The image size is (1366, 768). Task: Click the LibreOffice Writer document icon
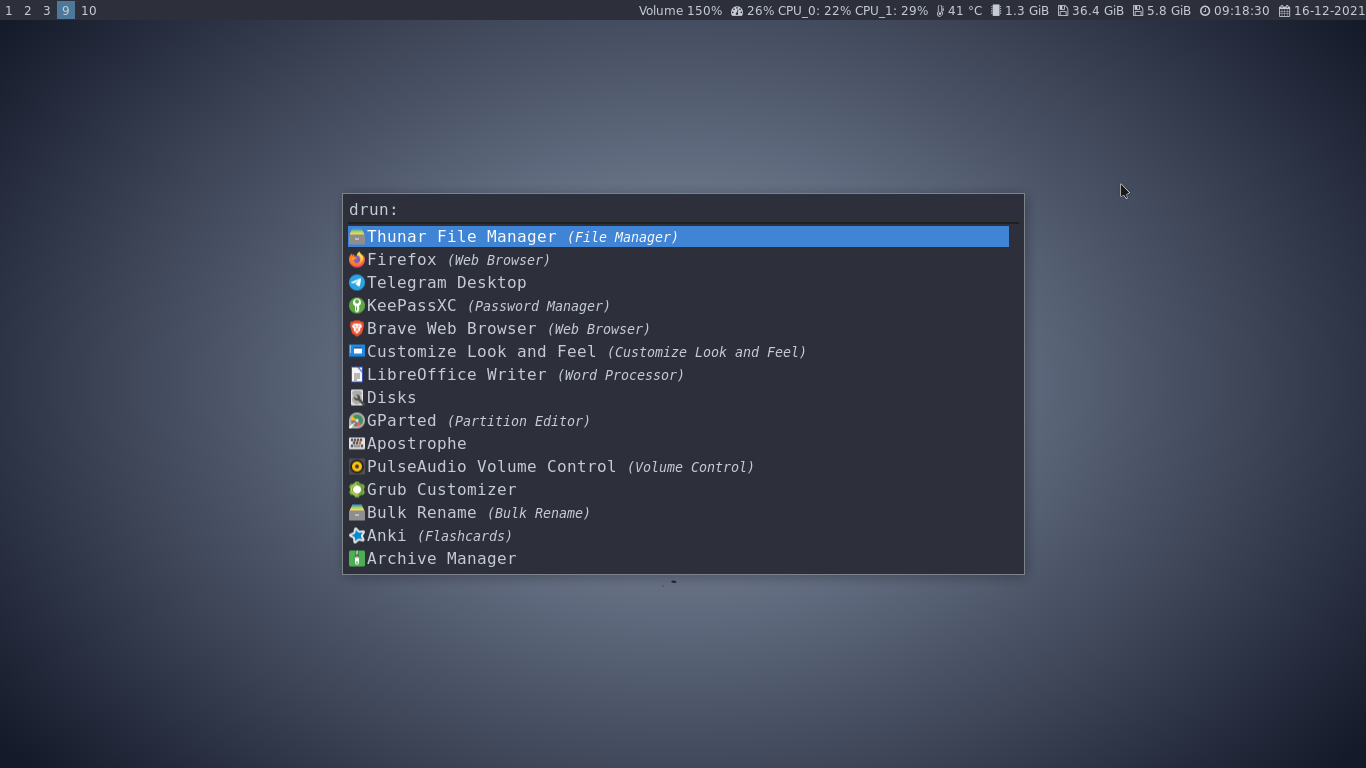point(357,375)
